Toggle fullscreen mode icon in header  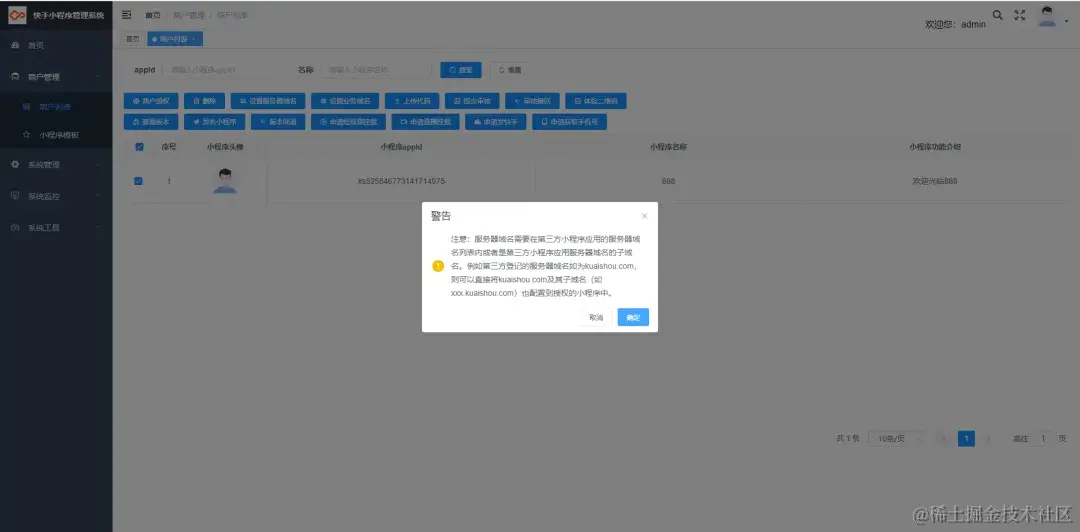coord(1020,14)
